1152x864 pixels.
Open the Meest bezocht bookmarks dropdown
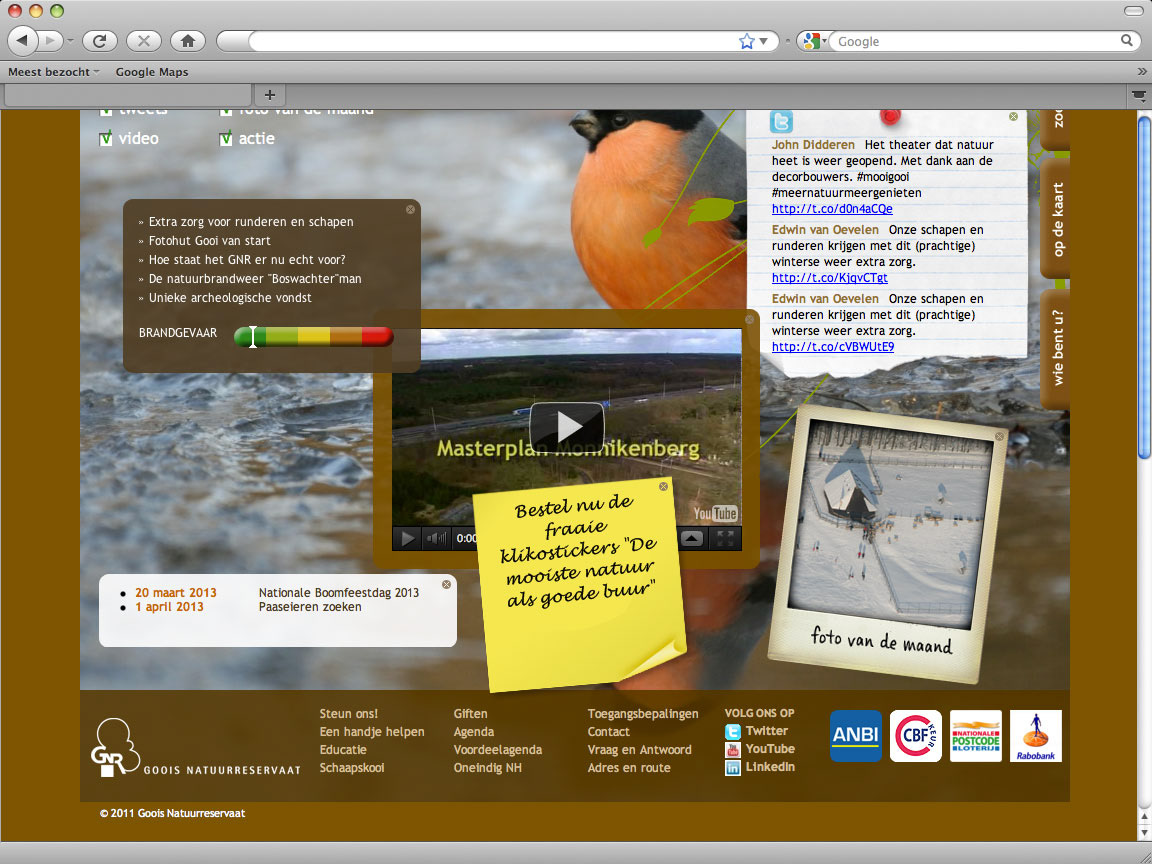tap(54, 72)
